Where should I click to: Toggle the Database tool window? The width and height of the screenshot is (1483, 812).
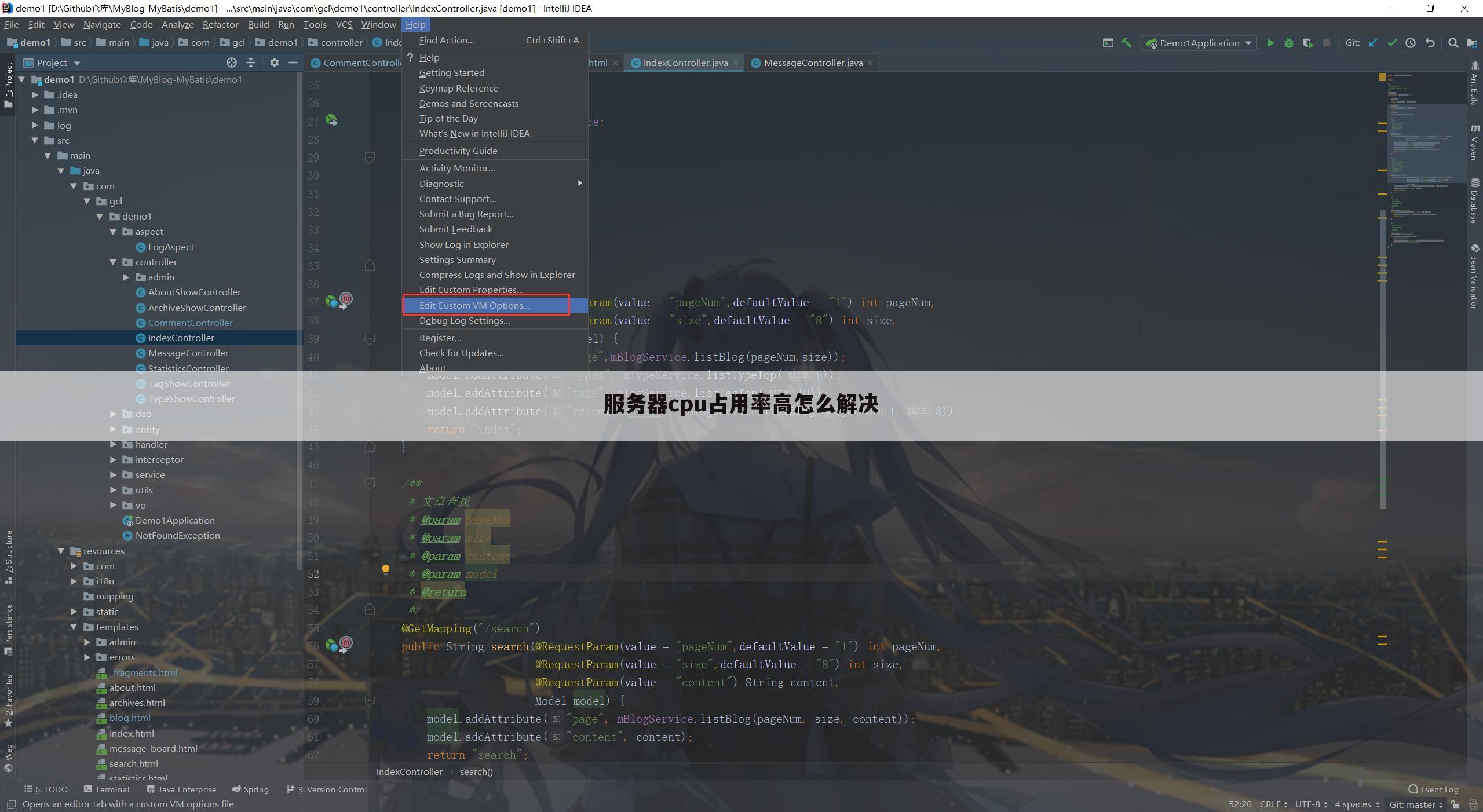pyautogui.click(x=1474, y=202)
